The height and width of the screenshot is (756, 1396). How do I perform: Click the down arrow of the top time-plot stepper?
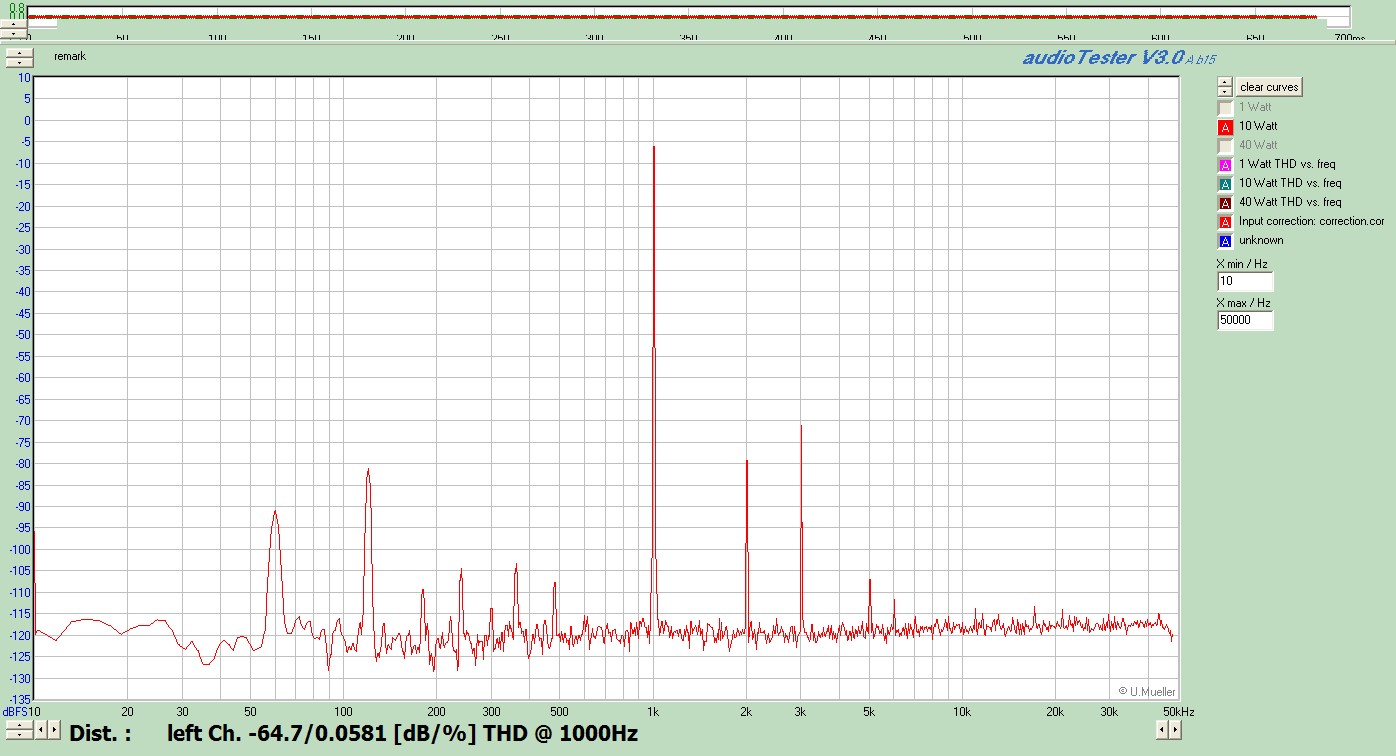coord(13,34)
